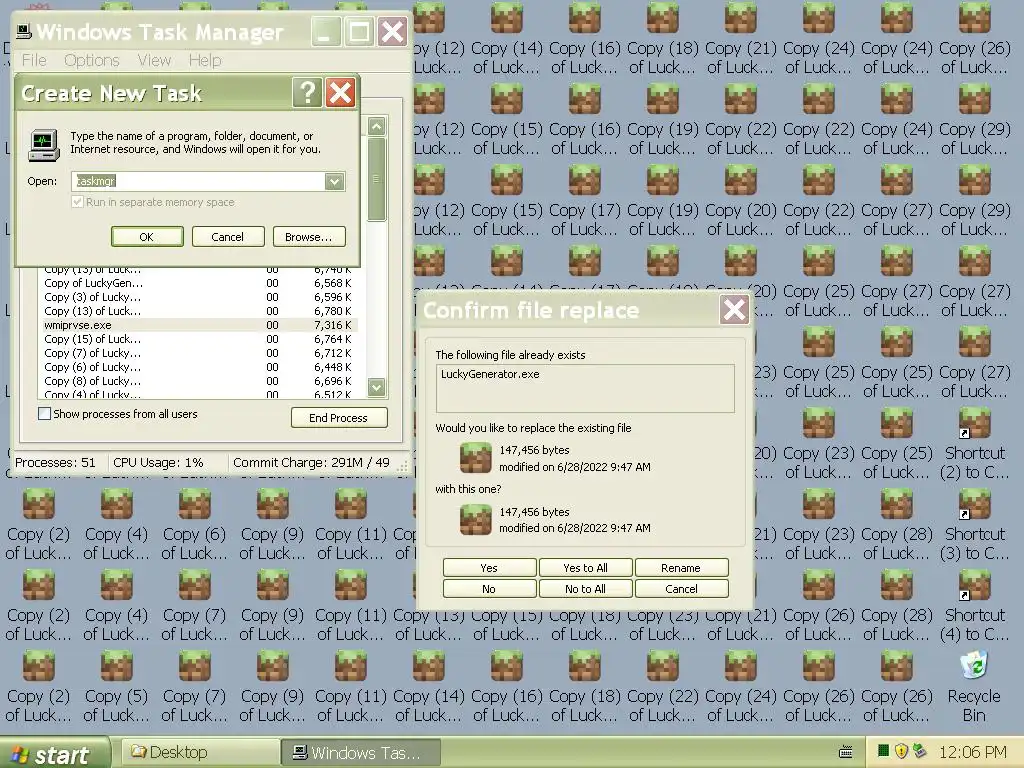Click the LuckyGenerator.exe file name text

point(490,374)
